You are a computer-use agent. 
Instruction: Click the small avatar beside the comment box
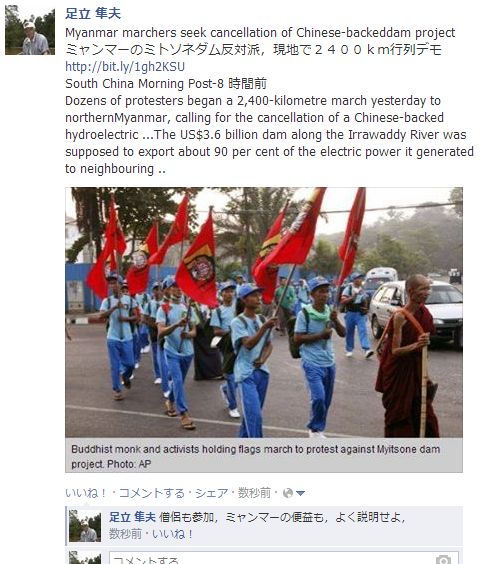[x=85, y=558]
